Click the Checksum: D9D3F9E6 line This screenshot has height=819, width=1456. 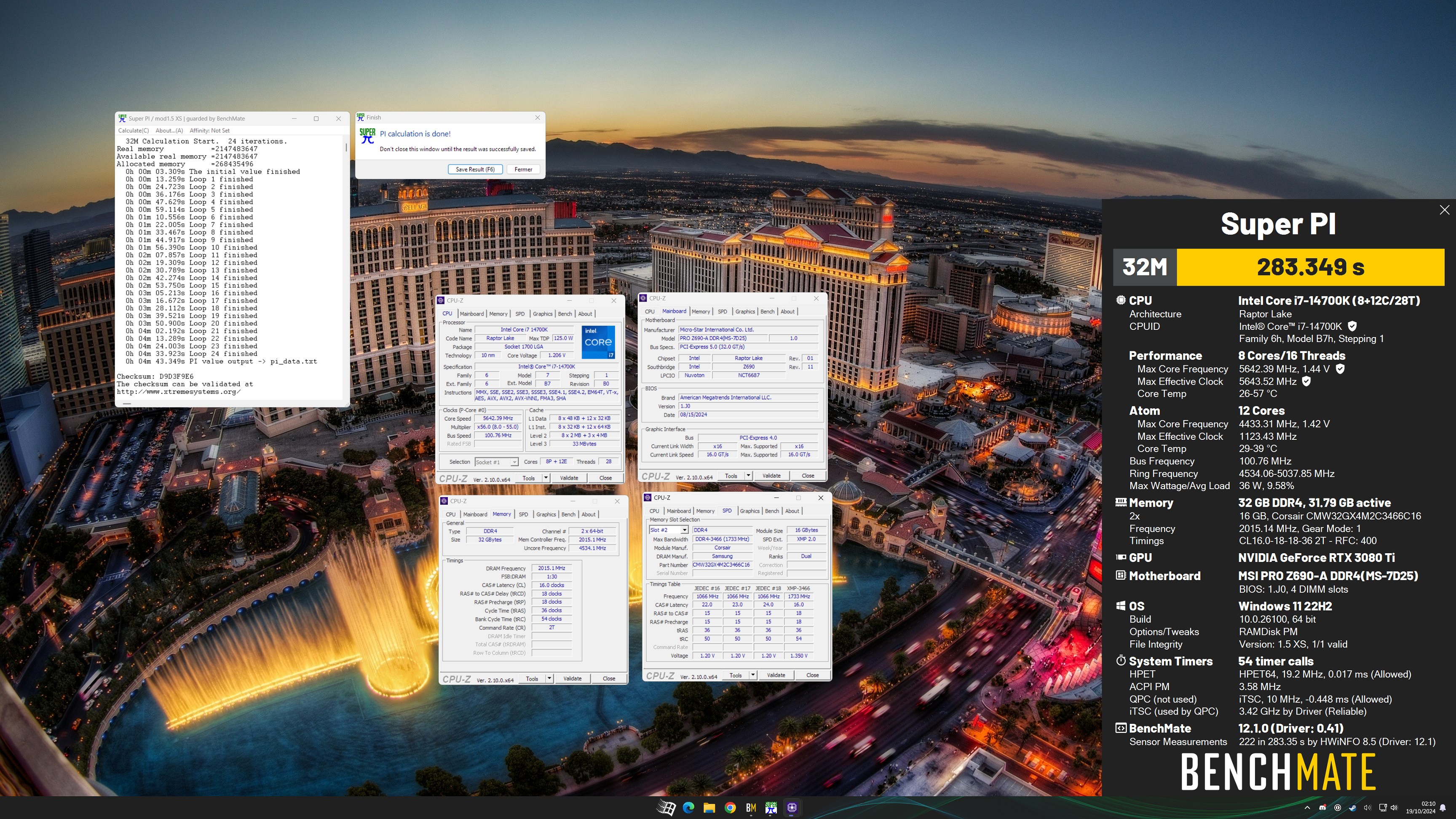[155, 377]
